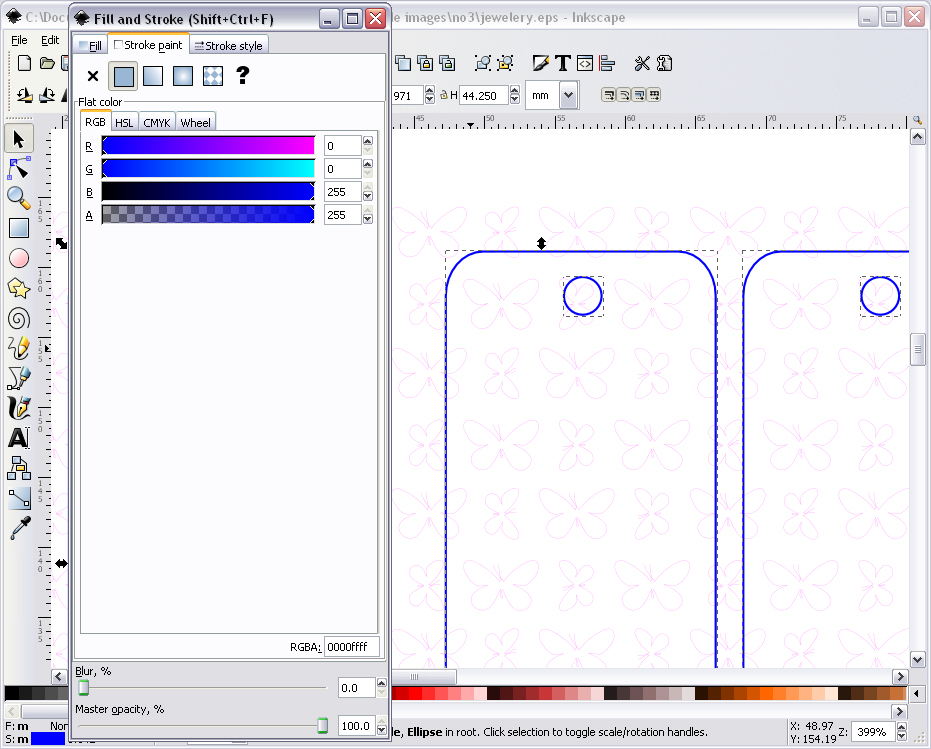
Task: Decrease Master opacity spinner
Action: tap(381, 730)
